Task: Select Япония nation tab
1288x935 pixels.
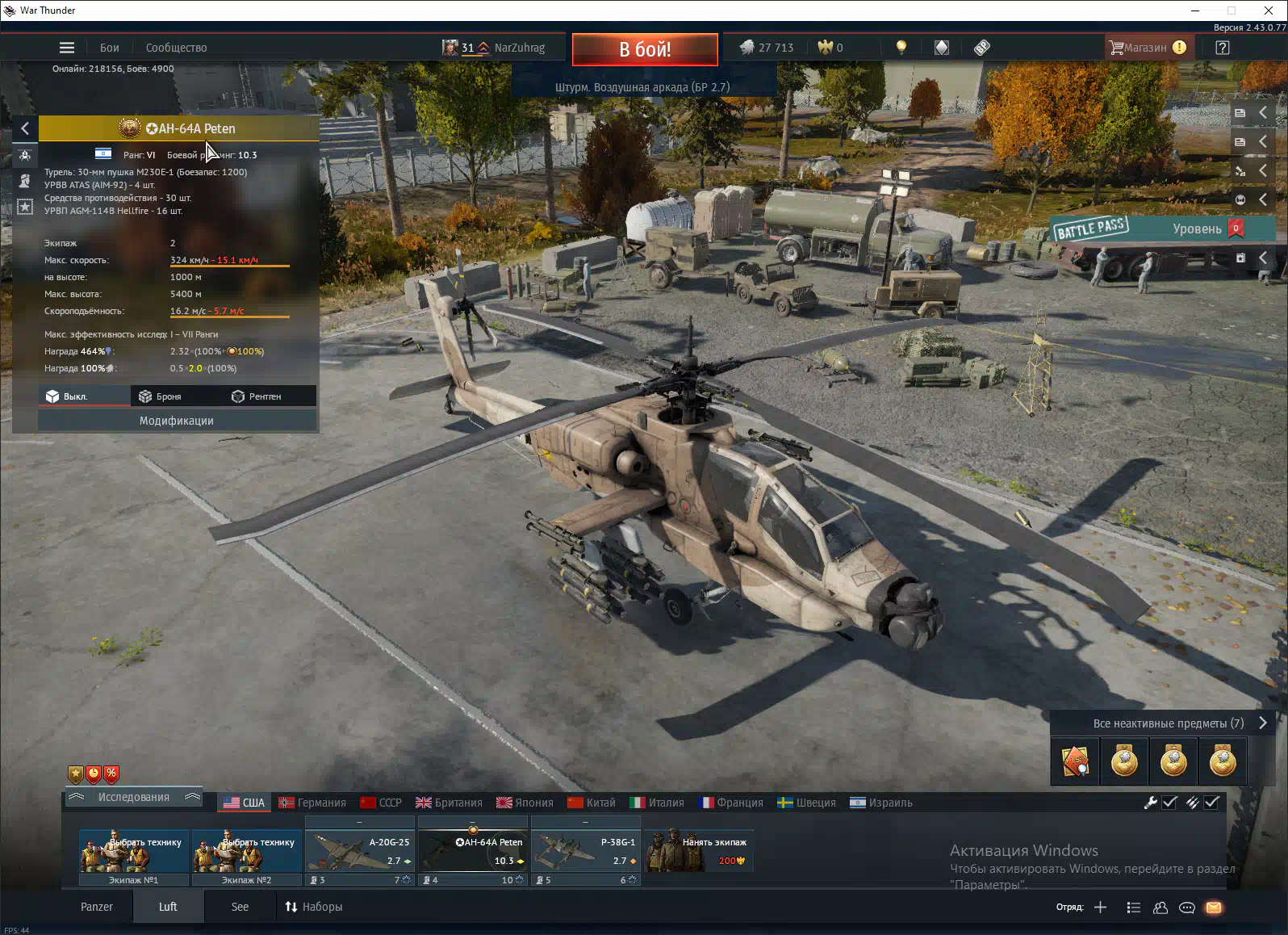Action: 525,803
